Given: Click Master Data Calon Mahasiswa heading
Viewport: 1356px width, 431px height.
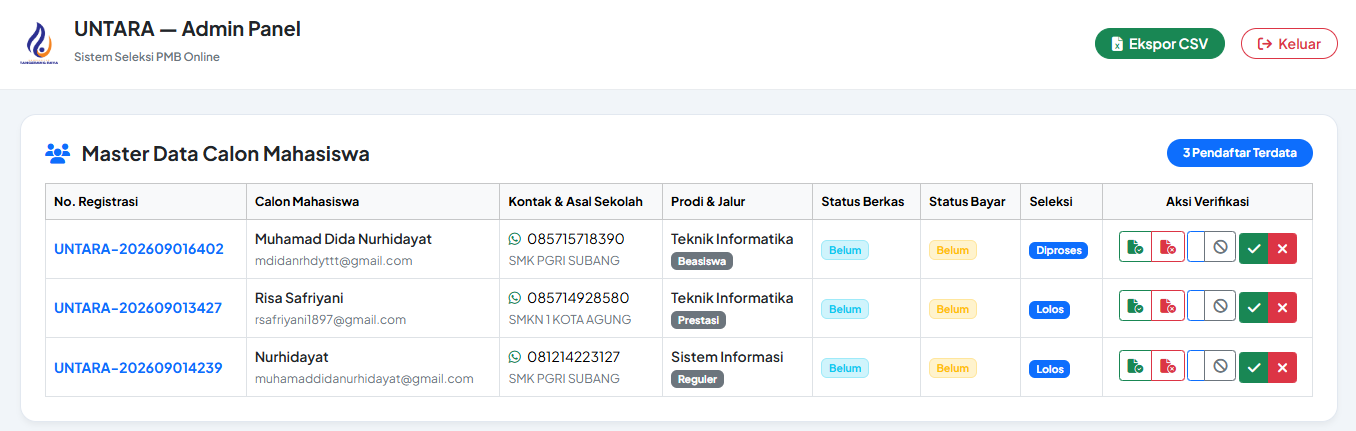Looking at the screenshot, I should [x=225, y=154].
